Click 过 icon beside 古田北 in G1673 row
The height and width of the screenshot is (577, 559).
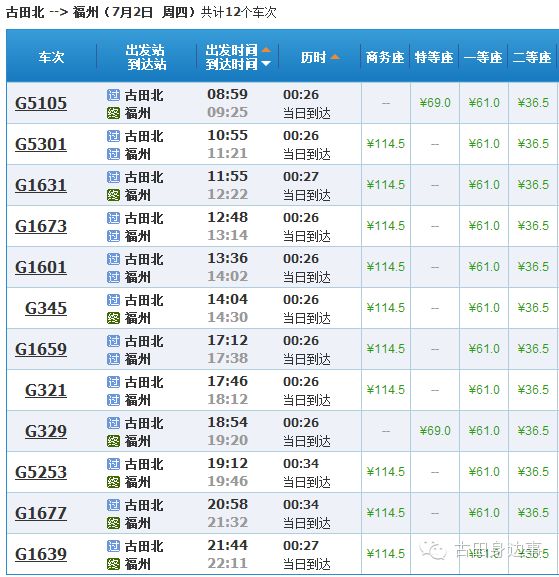pos(113,218)
